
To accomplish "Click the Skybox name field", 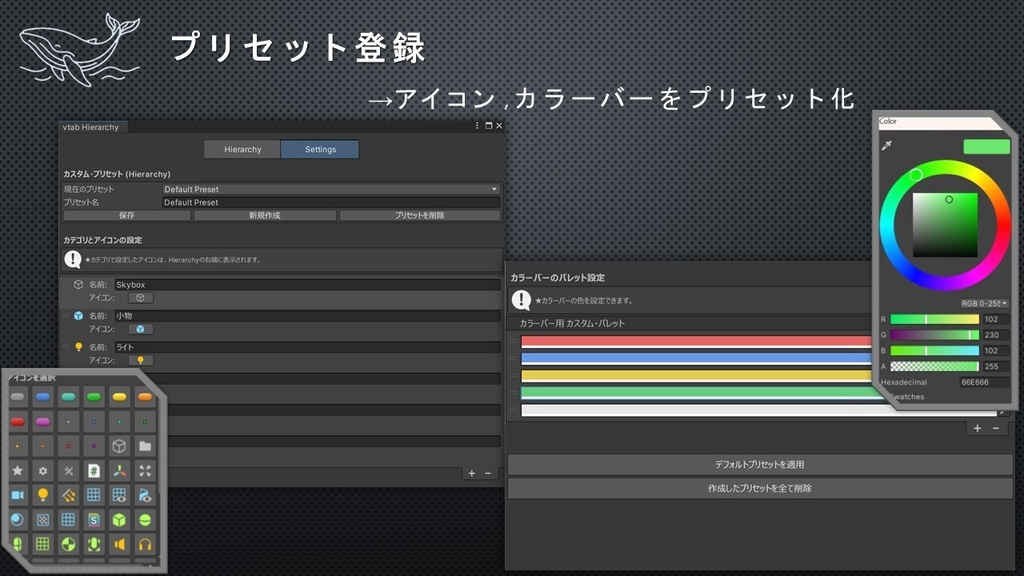I will click(x=308, y=285).
